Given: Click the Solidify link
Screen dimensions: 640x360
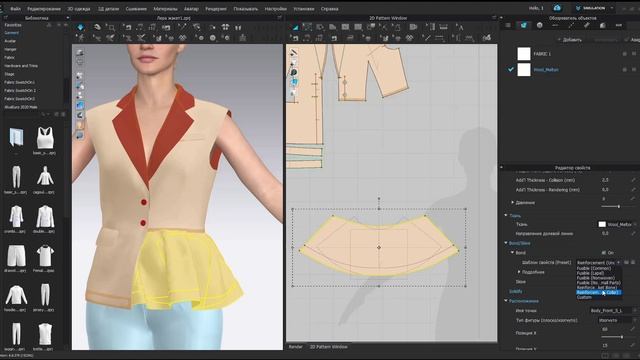Looking at the screenshot, I should (x=516, y=291).
